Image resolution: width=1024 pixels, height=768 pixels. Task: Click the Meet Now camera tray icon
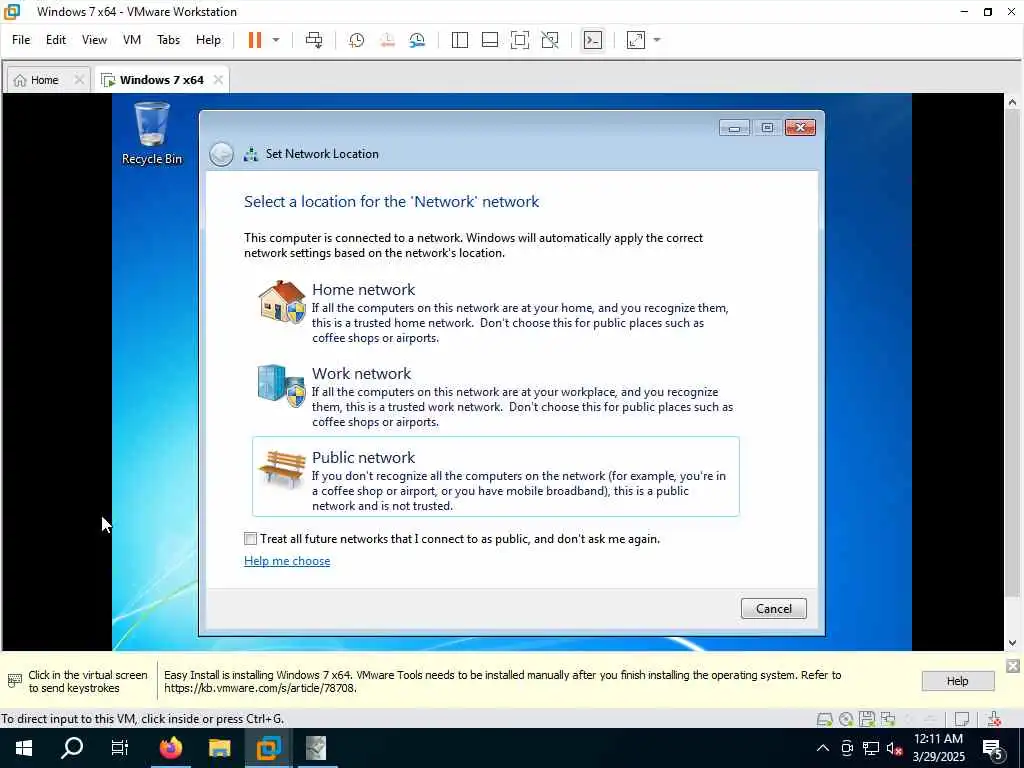click(847, 748)
